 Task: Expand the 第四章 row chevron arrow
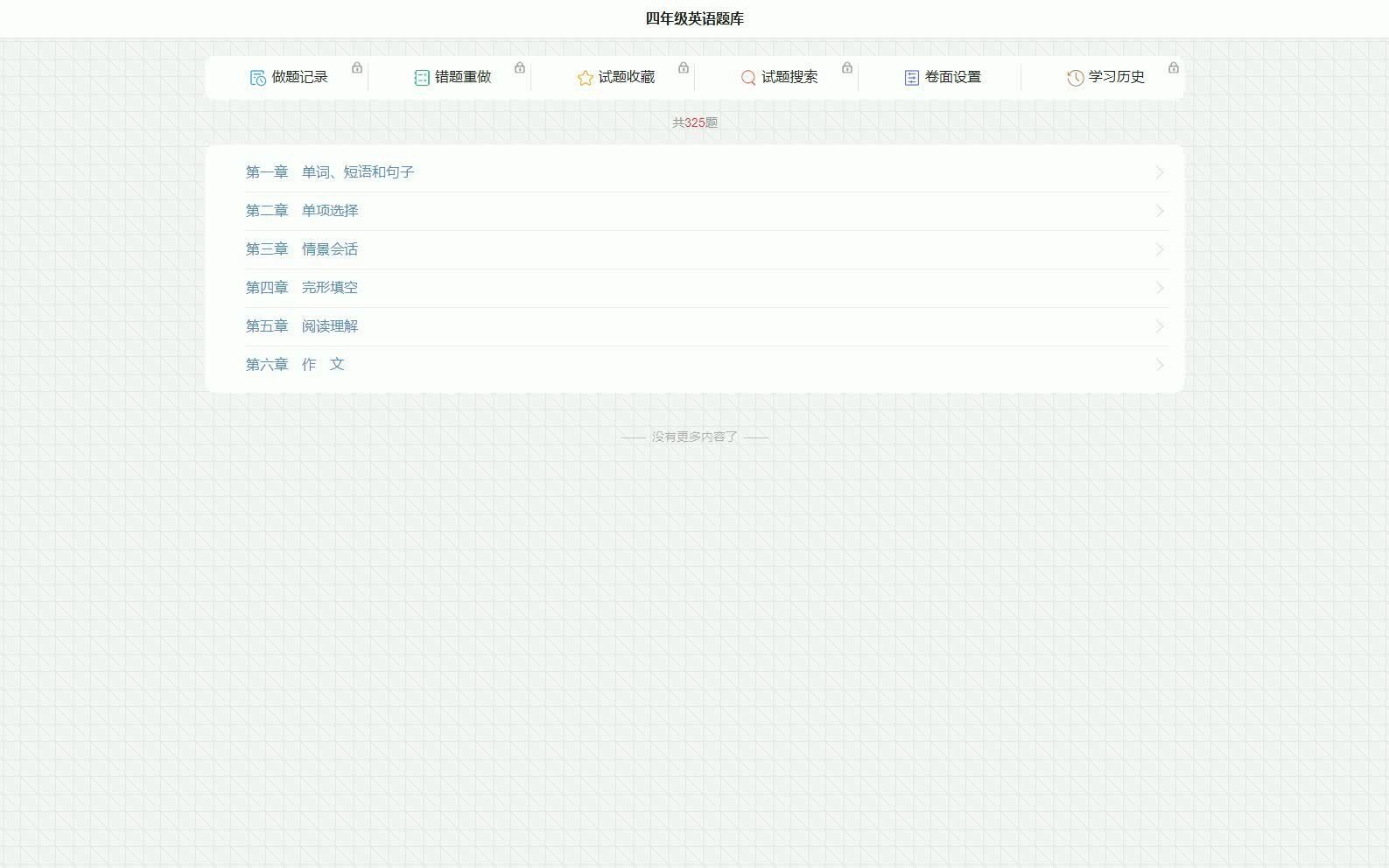tap(1160, 288)
